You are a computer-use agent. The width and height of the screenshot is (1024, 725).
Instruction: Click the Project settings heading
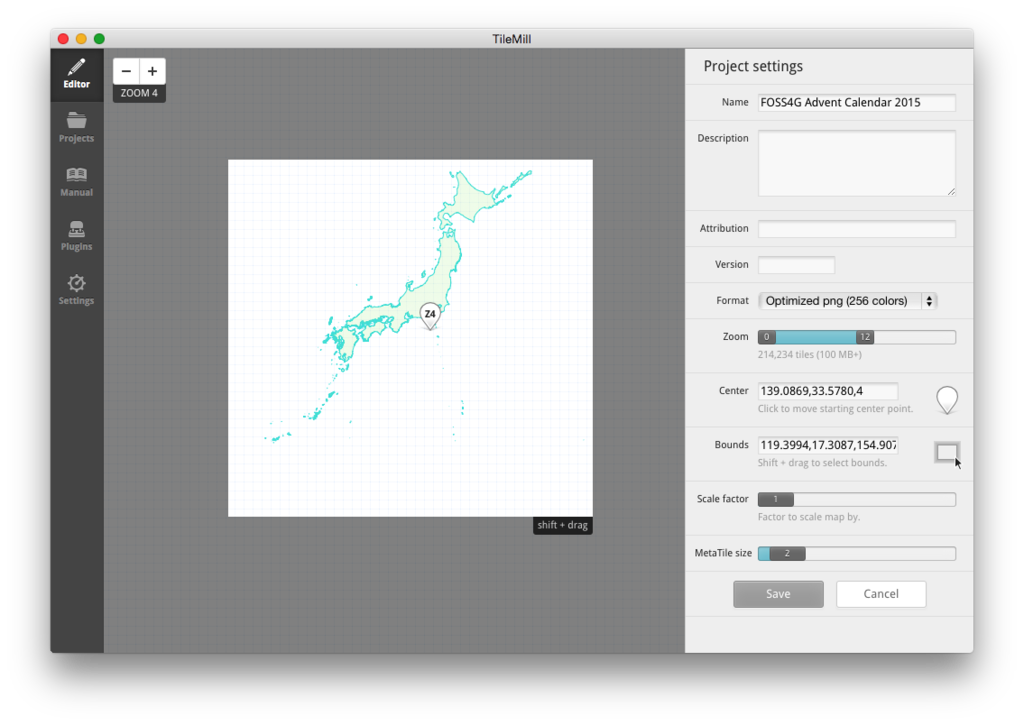coord(753,67)
